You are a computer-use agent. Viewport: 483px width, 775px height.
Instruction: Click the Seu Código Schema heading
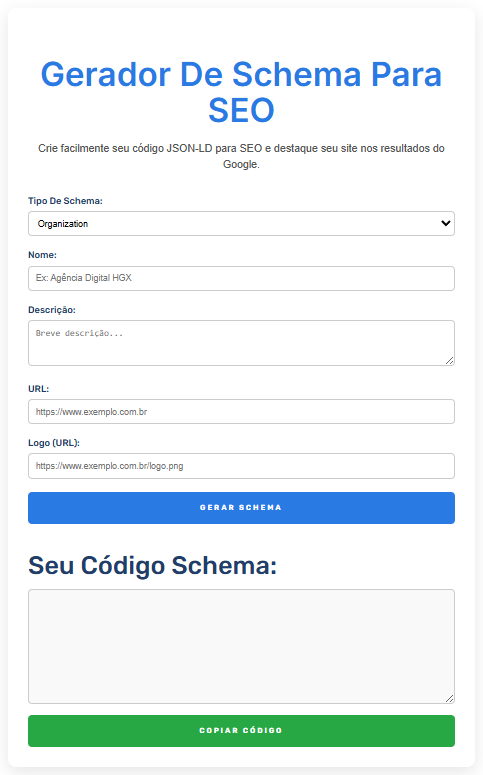point(152,565)
